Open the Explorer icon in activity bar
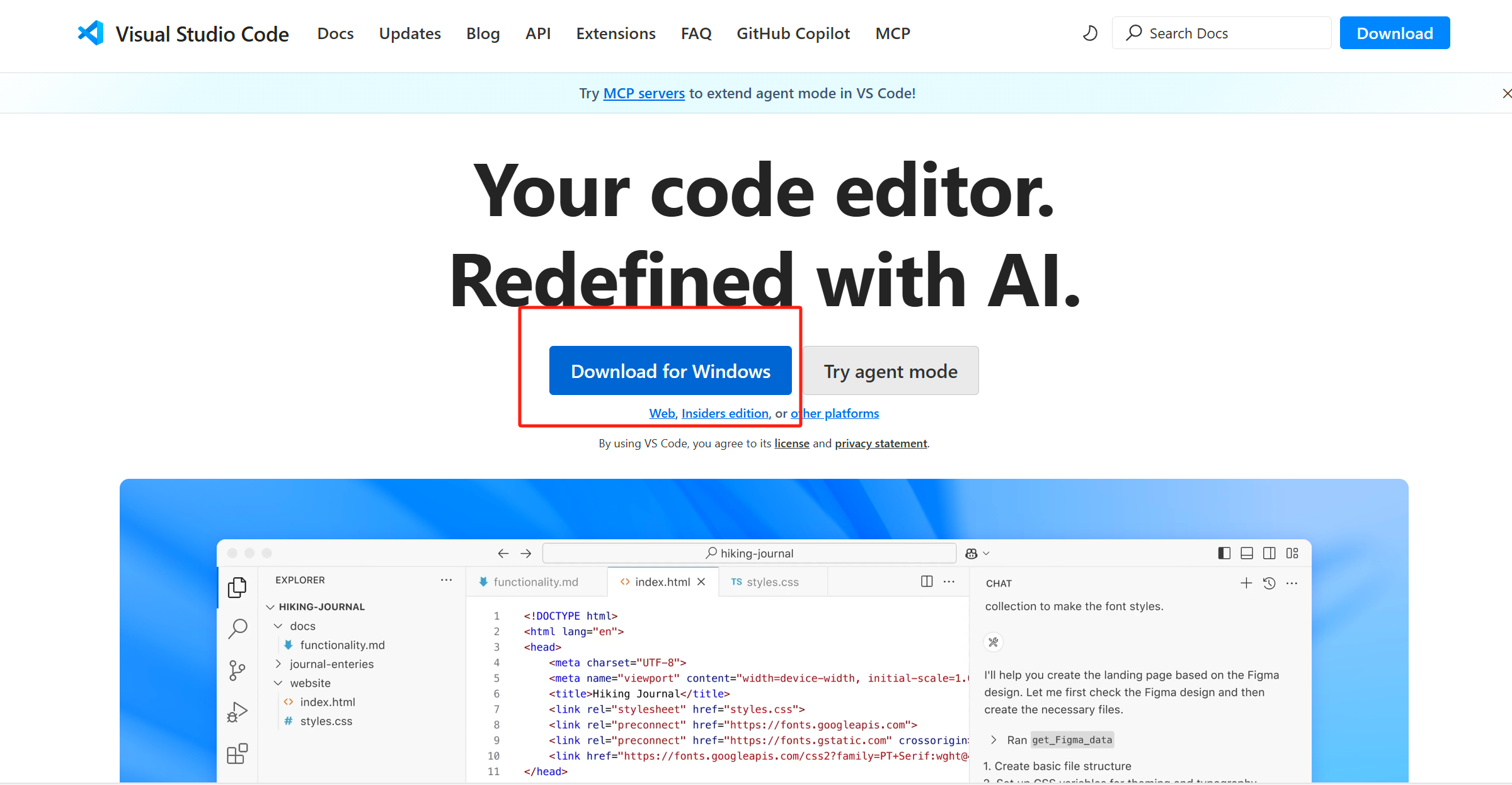Image resolution: width=1512 pixels, height=785 pixels. [237, 587]
